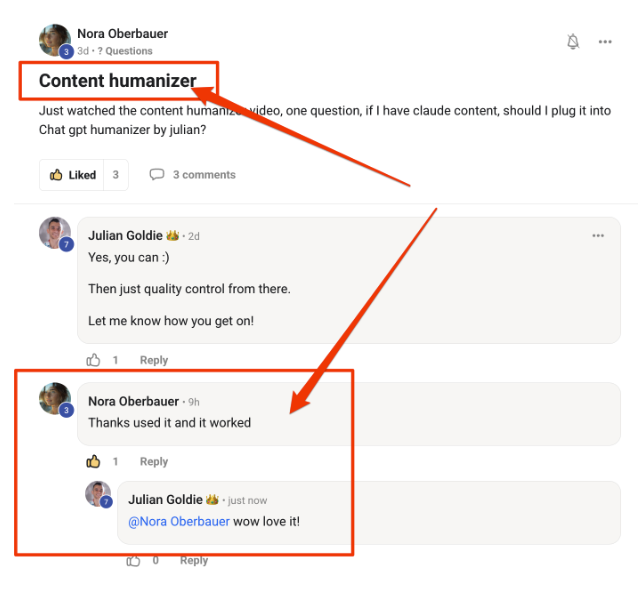Click the comment bubble icon
The width and height of the screenshot is (638, 602).
(157, 175)
